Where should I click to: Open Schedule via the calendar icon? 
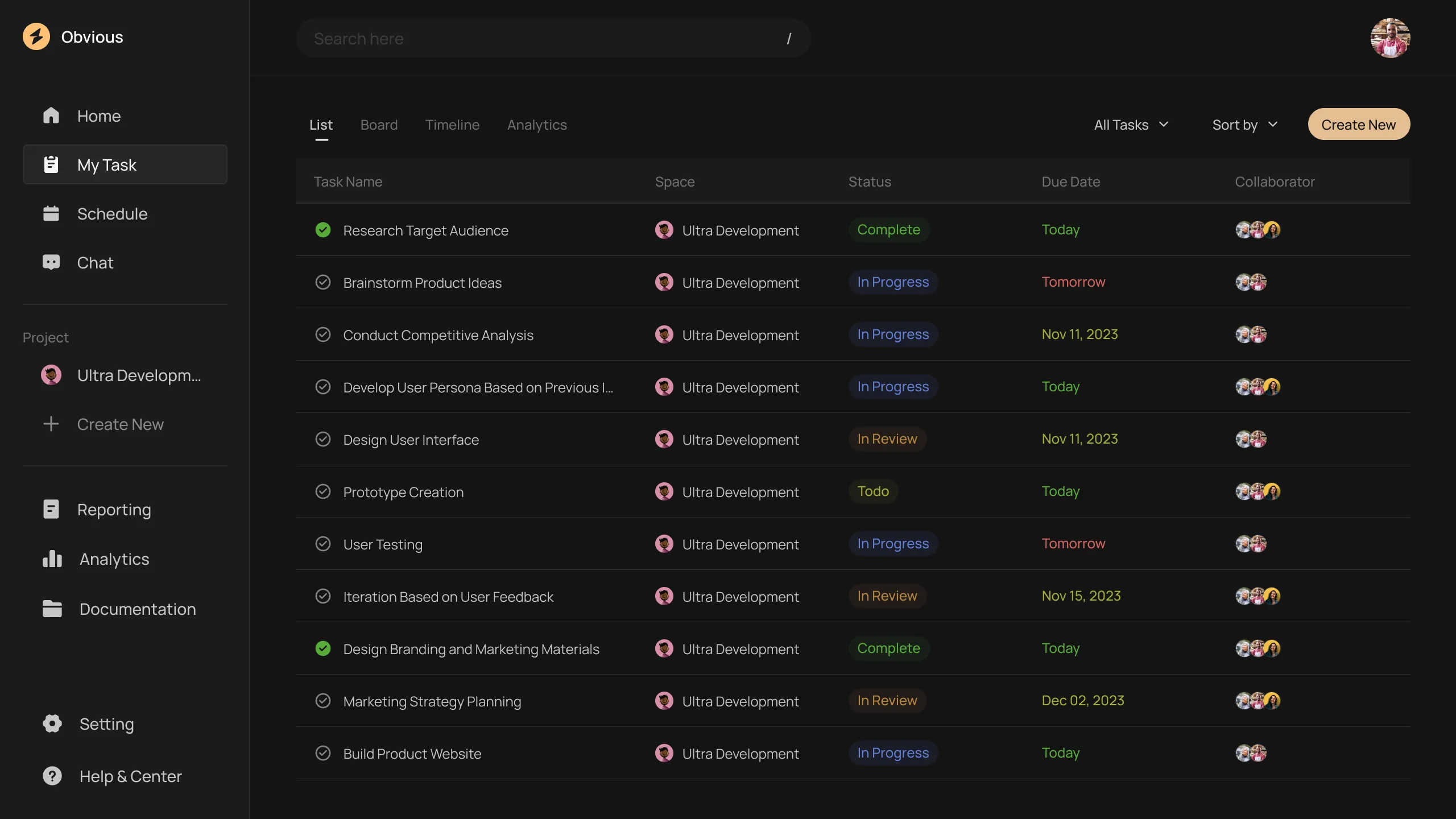click(51, 214)
